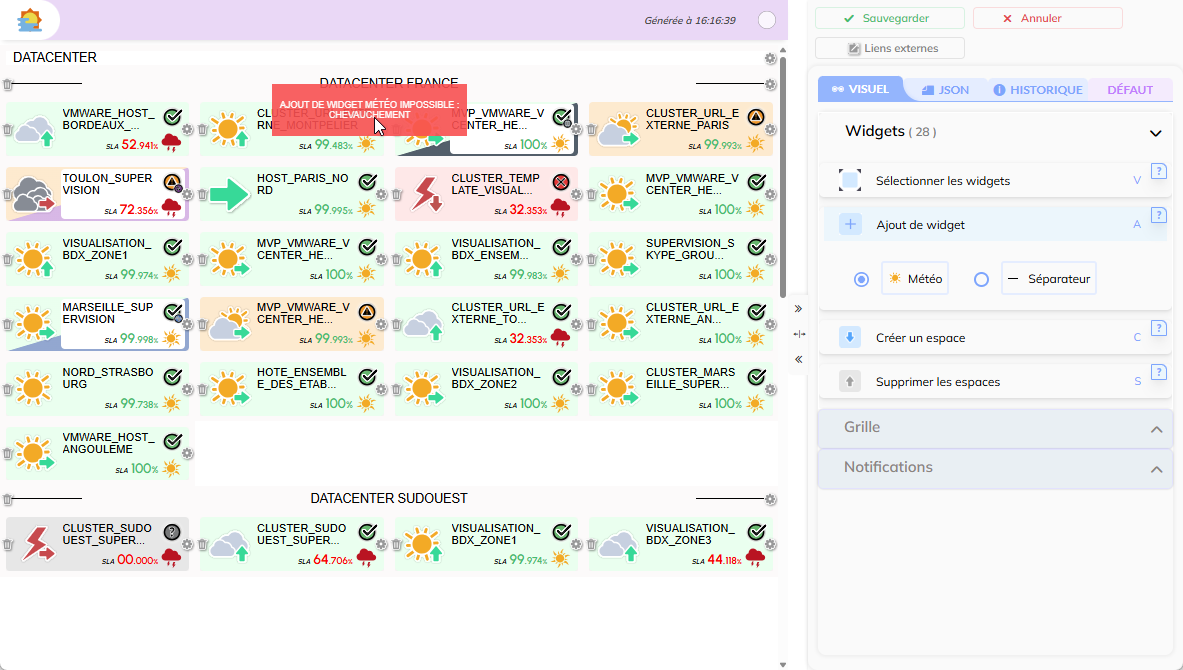Viewport: 1183px width, 670px height.
Task: Delete the VMWARE_HOST_BORDEAUX widget via trash icon
Action: [x=8, y=130]
